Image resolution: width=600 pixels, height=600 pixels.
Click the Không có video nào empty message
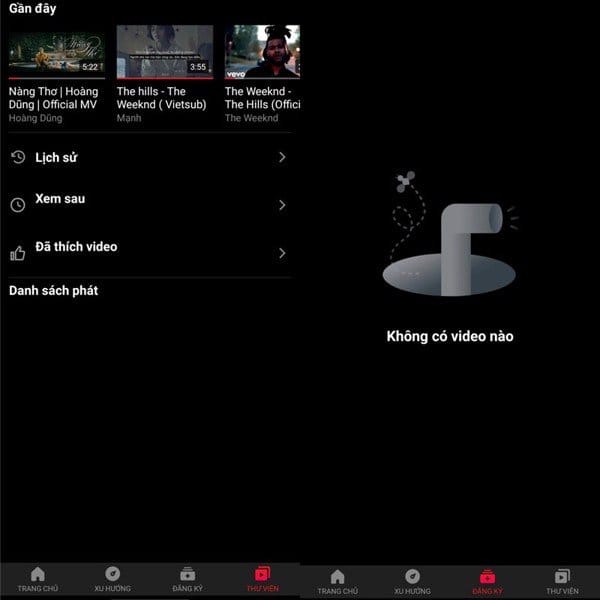449,336
